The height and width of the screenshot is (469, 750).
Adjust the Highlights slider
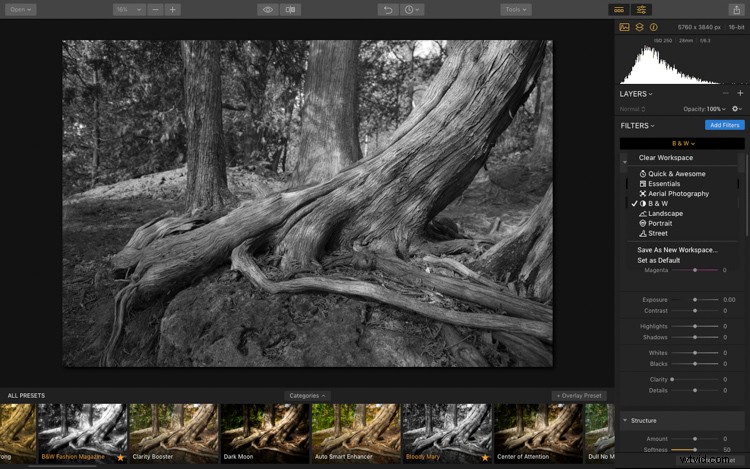695,326
